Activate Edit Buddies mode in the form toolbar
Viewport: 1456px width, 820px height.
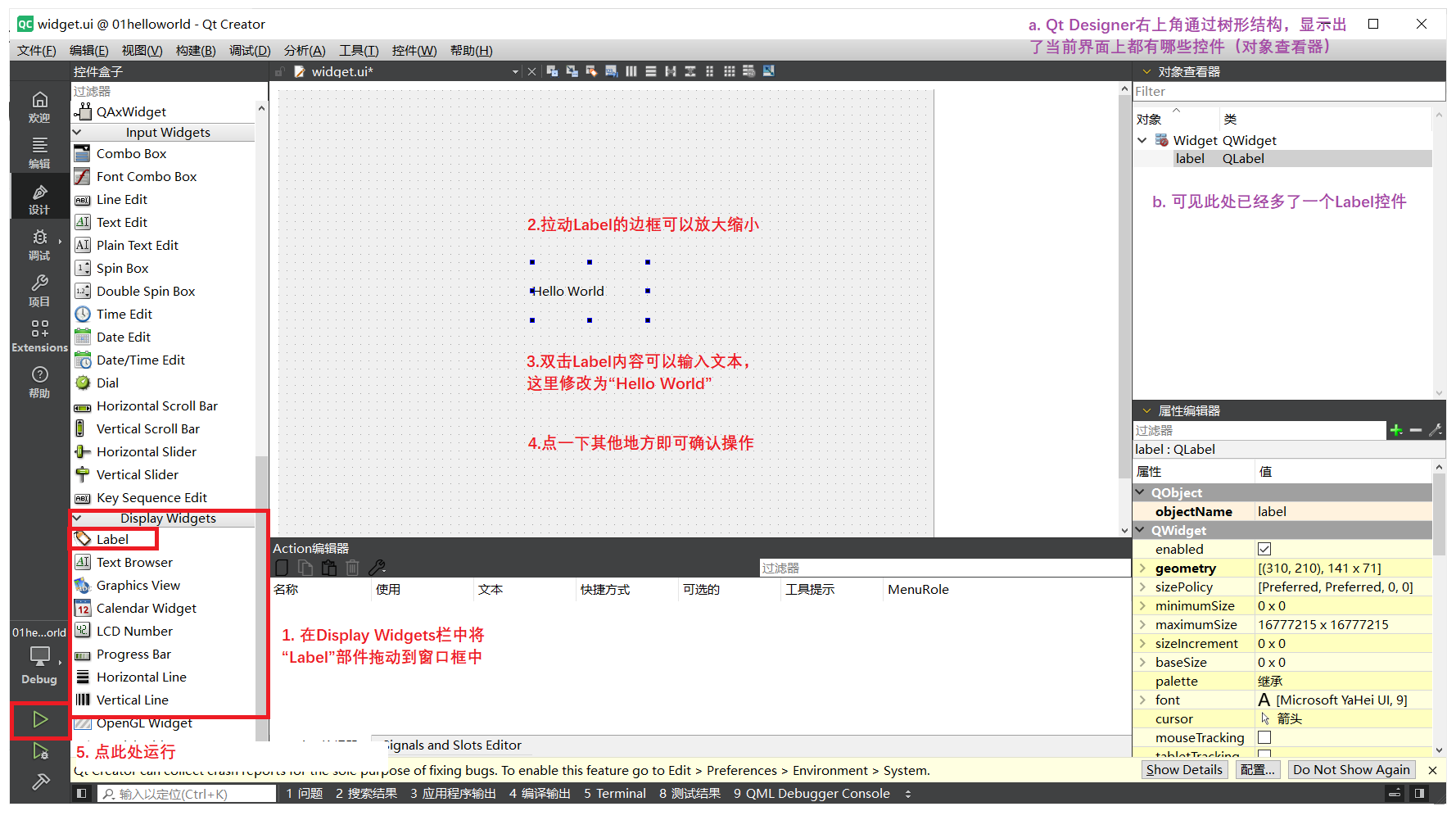click(591, 71)
